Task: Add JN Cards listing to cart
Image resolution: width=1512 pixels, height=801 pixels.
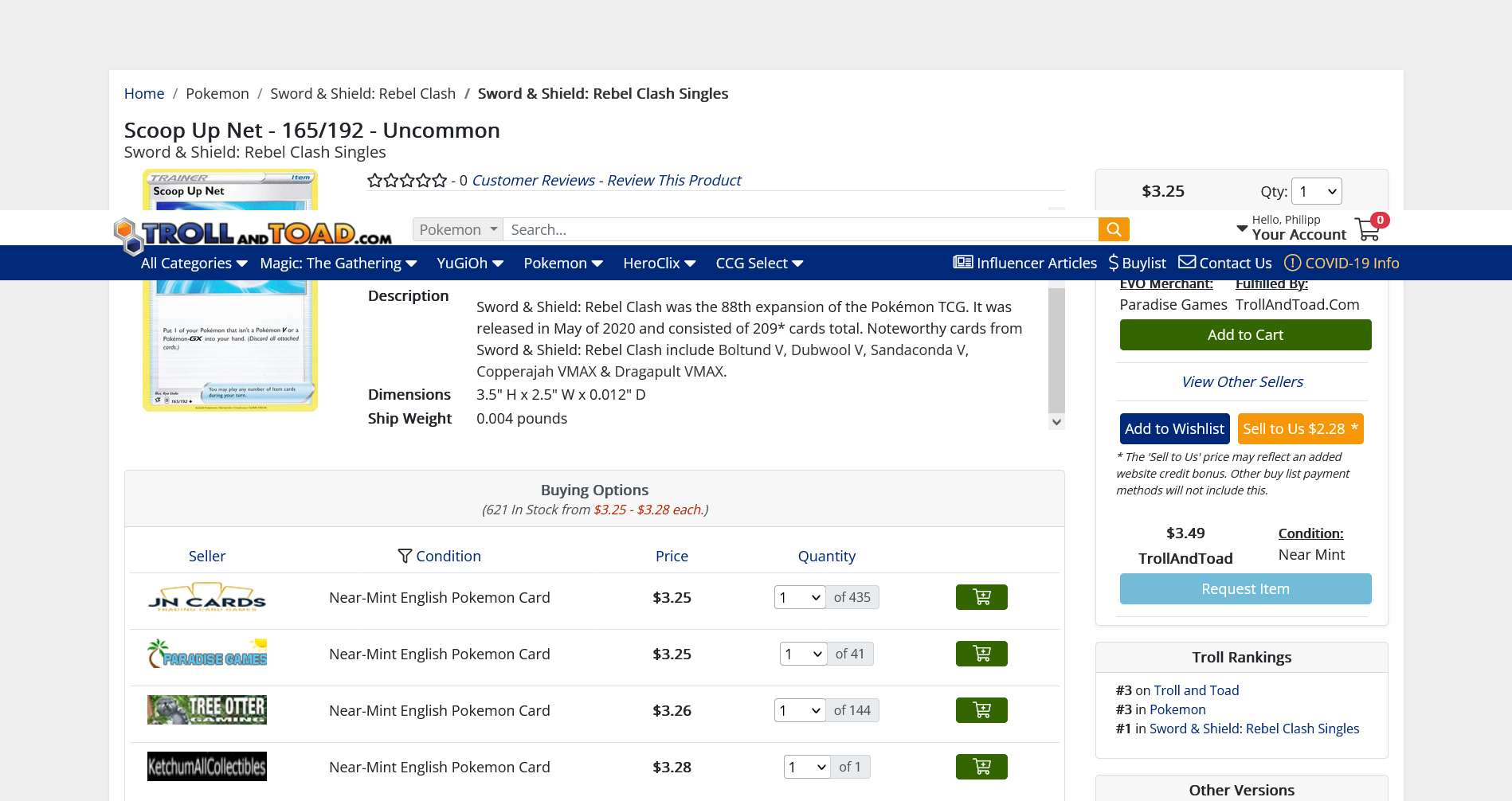Action: [x=981, y=597]
